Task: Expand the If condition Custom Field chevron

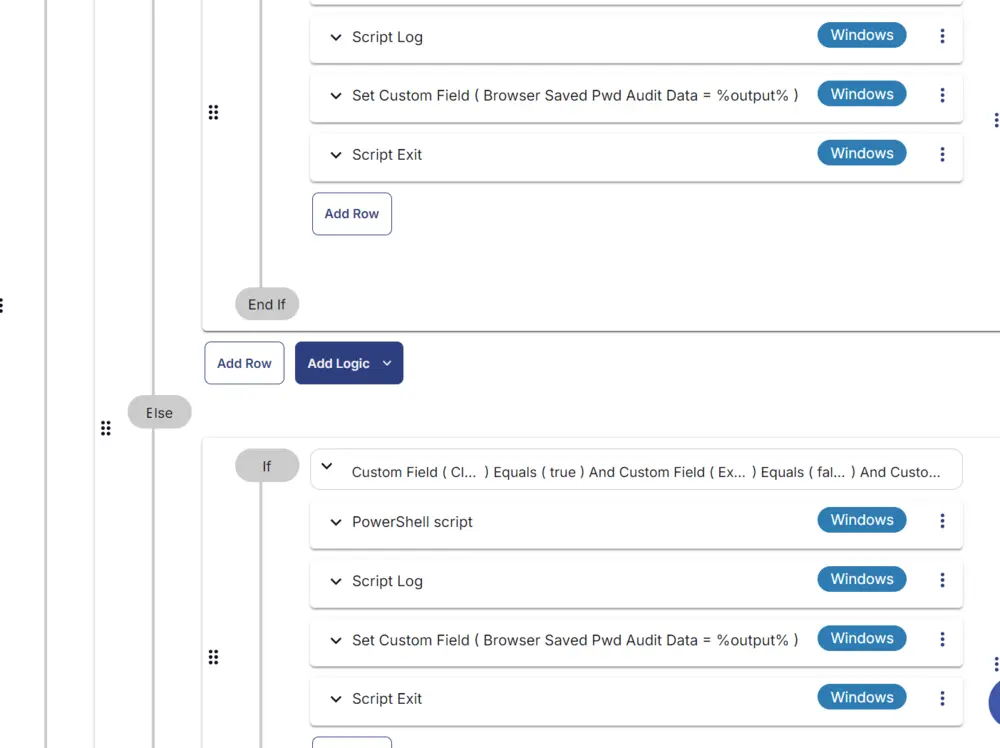Action: point(327,466)
